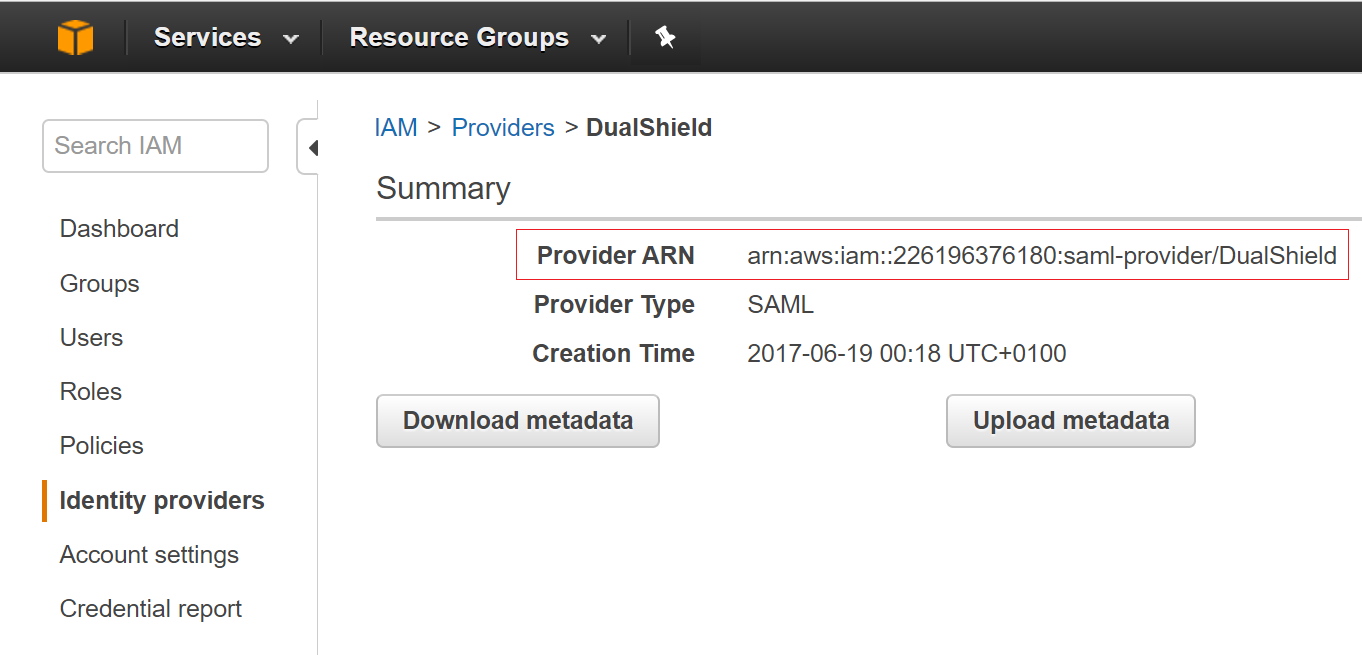1362x655 pixels.
Task: Open Dashboard in the sidebar
Action: click(x=119, y=229)
